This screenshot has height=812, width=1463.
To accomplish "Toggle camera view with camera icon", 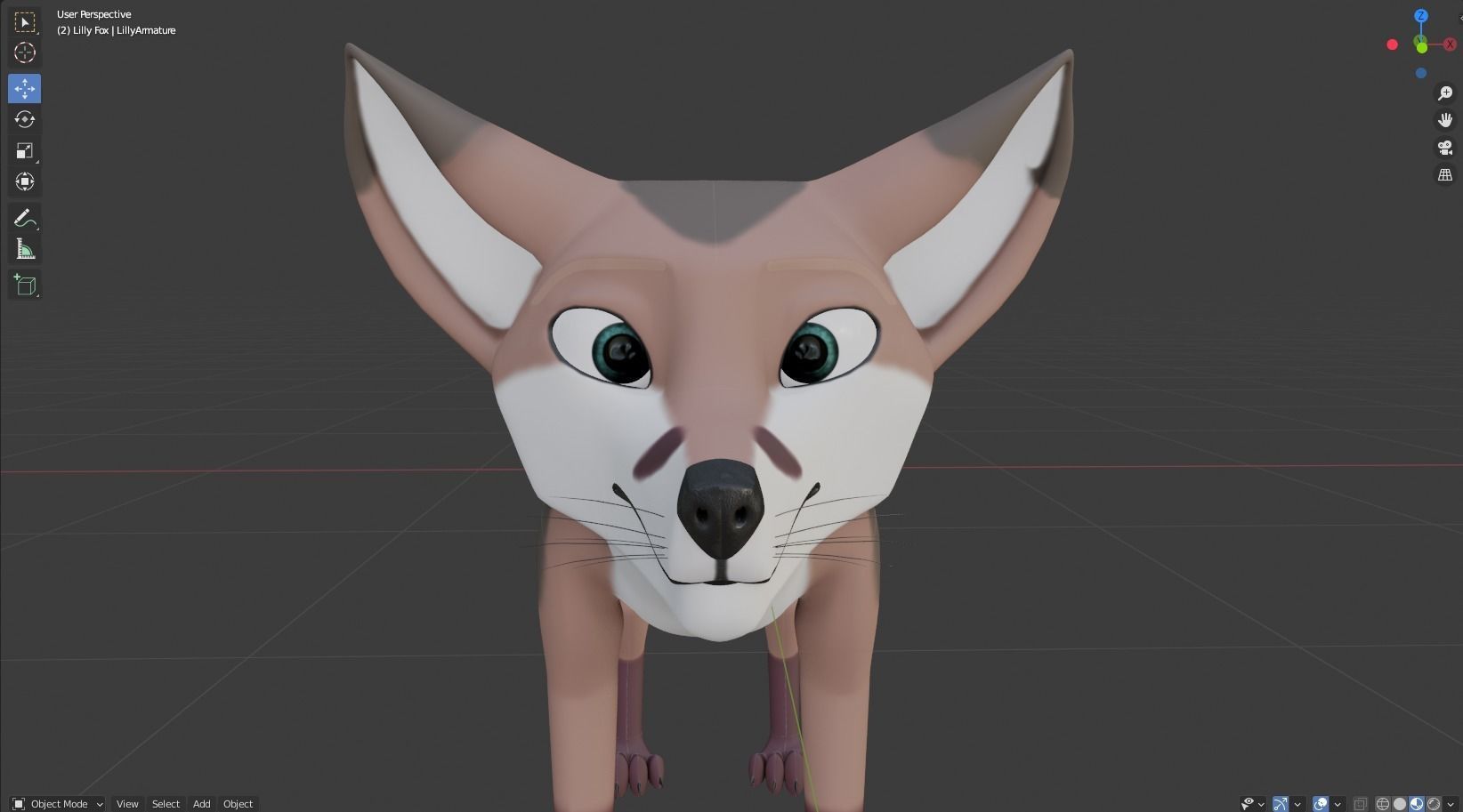I will [1445, 148].
